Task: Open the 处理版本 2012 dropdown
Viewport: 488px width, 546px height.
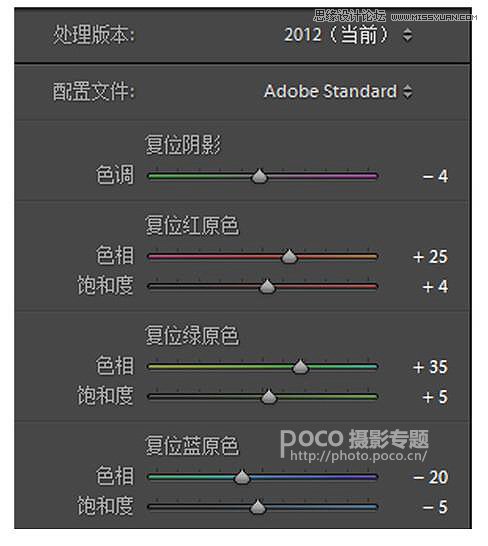Action: pos(348,35)
